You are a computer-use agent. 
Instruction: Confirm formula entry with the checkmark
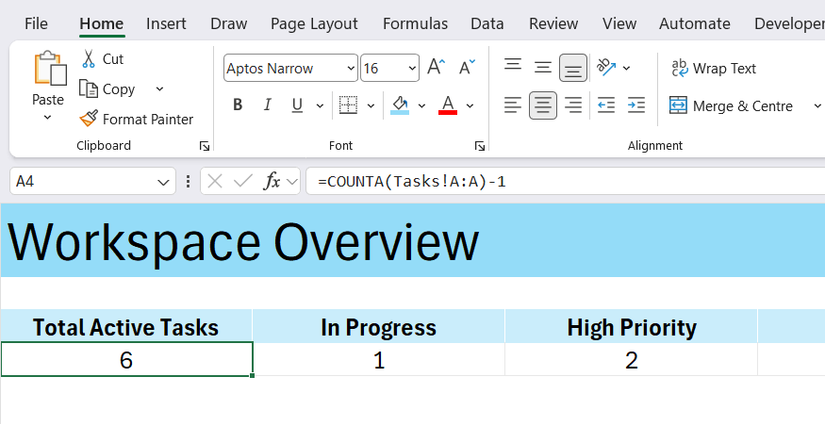point(243,181)
